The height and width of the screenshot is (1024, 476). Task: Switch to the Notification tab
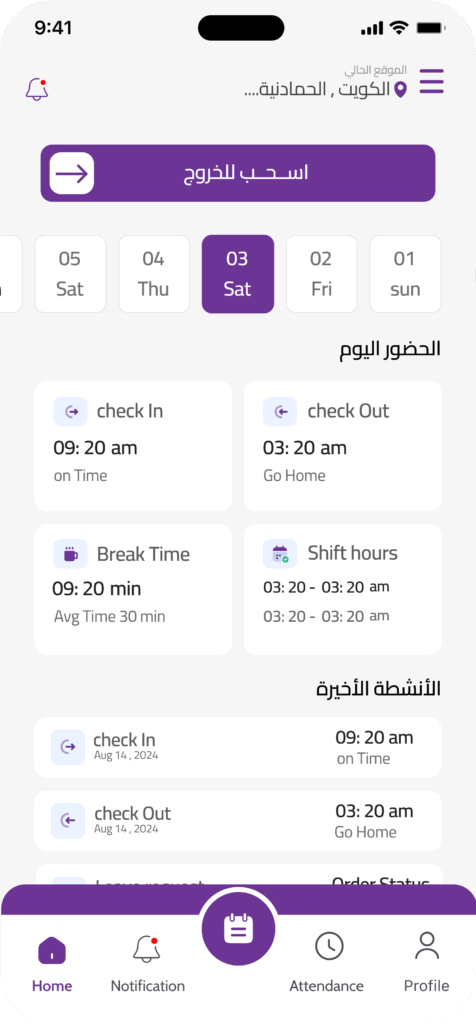click(x=148, y=963)
